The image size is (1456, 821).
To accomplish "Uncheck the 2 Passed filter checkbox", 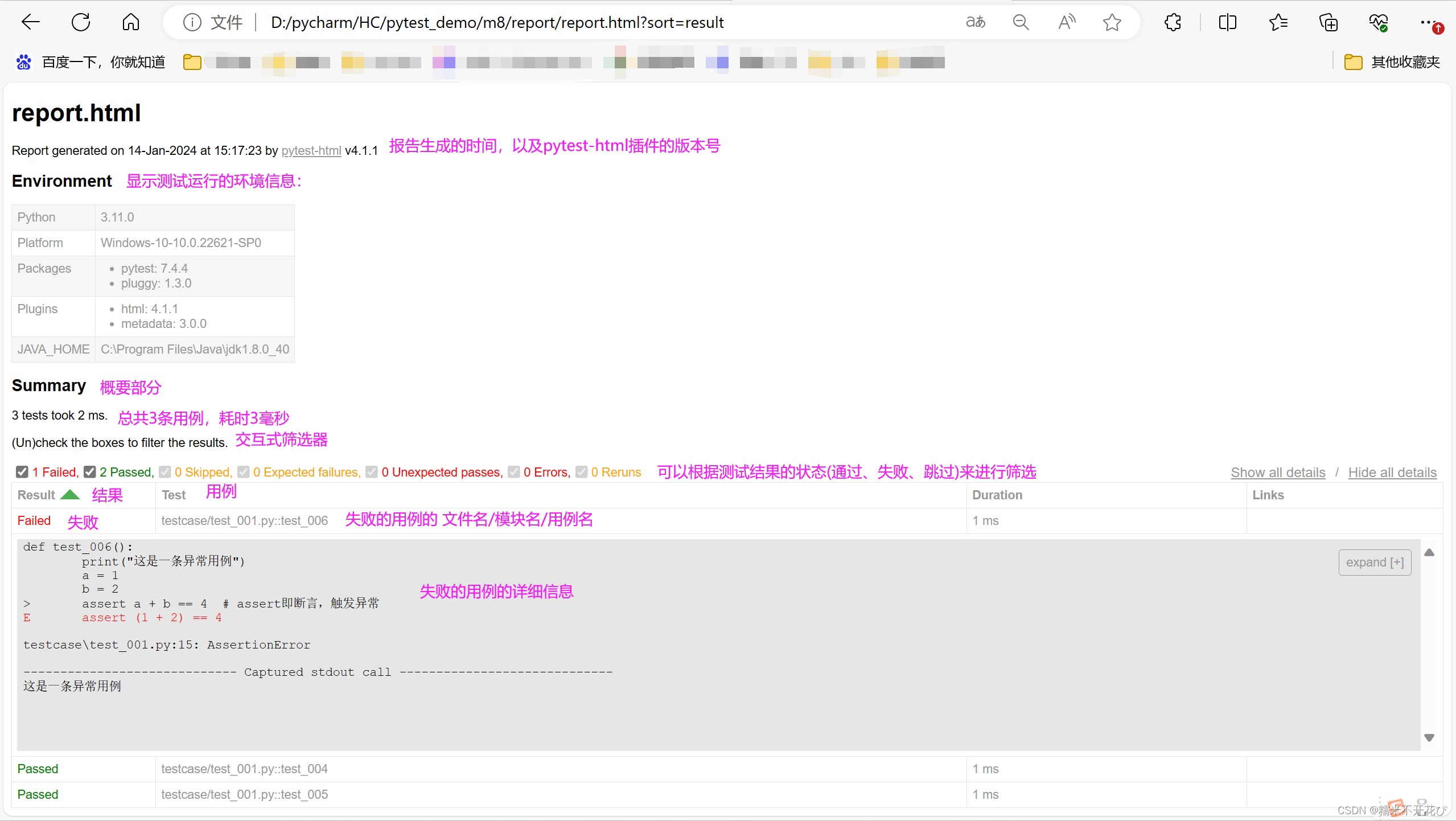I will [x=89, y=471].
